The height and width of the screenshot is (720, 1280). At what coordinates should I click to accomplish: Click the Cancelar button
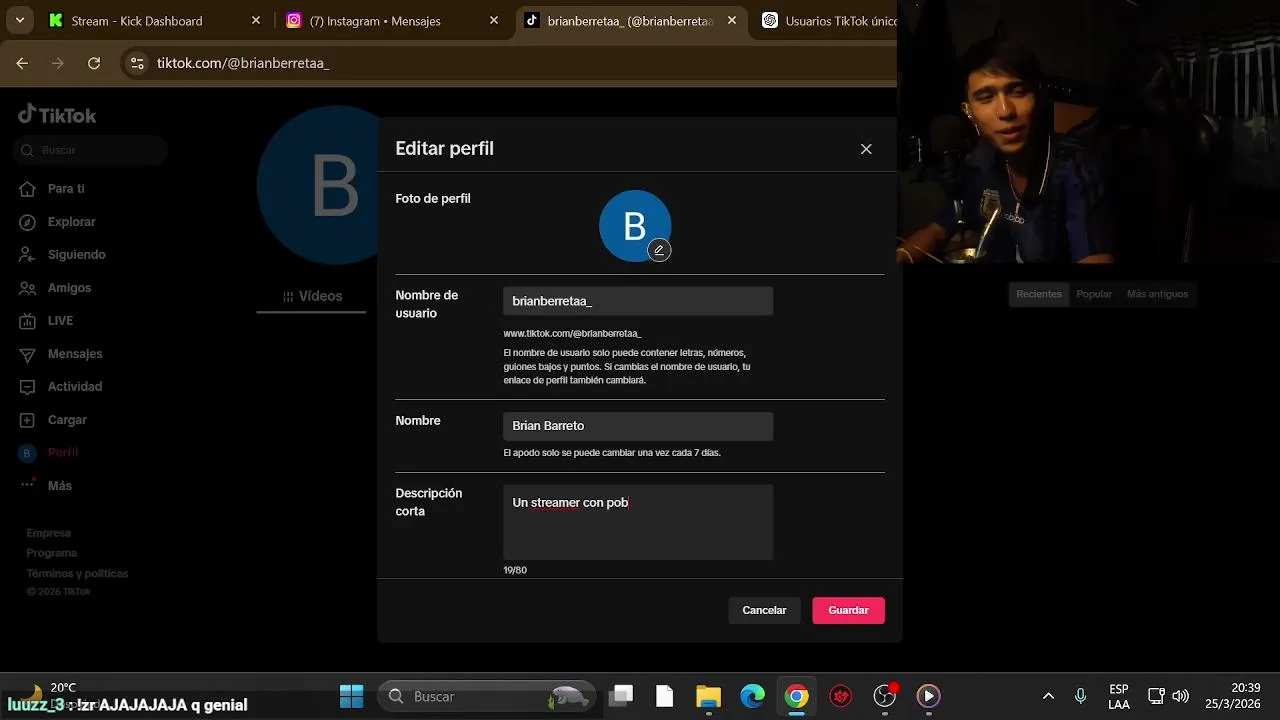click(x=764, y=610)
